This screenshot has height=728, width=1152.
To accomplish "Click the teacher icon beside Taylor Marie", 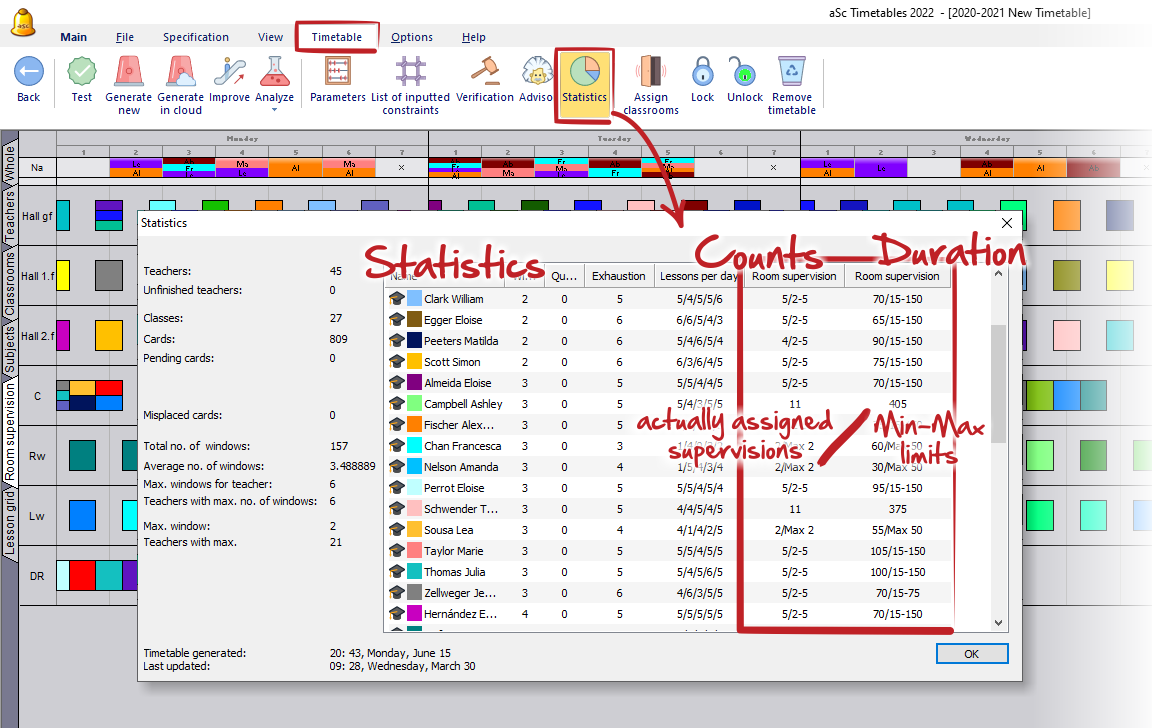I will [x=397, y=550].
